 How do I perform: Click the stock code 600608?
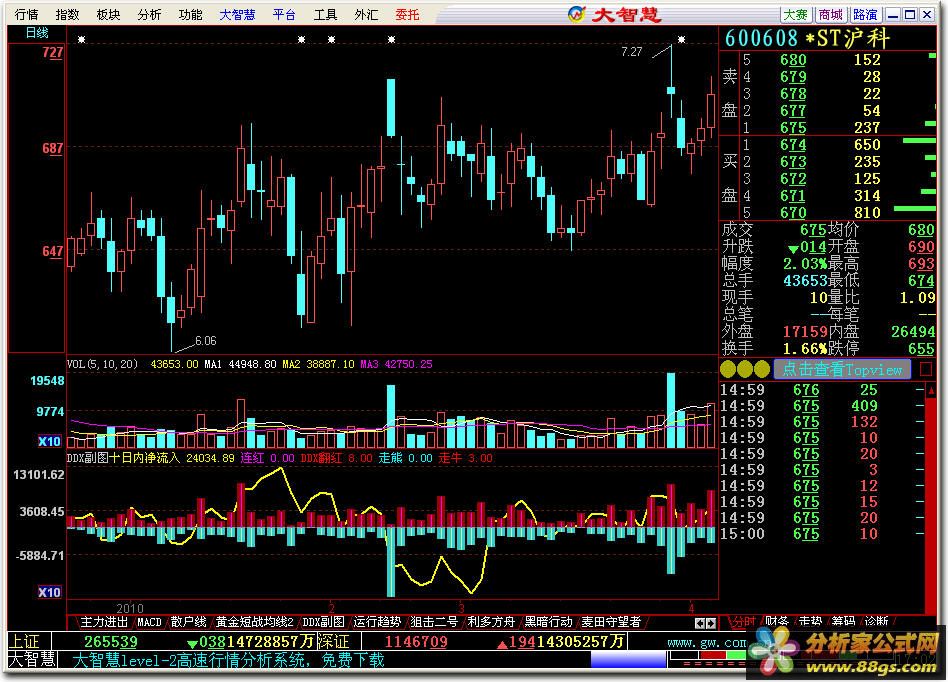(x=762, y=39)
